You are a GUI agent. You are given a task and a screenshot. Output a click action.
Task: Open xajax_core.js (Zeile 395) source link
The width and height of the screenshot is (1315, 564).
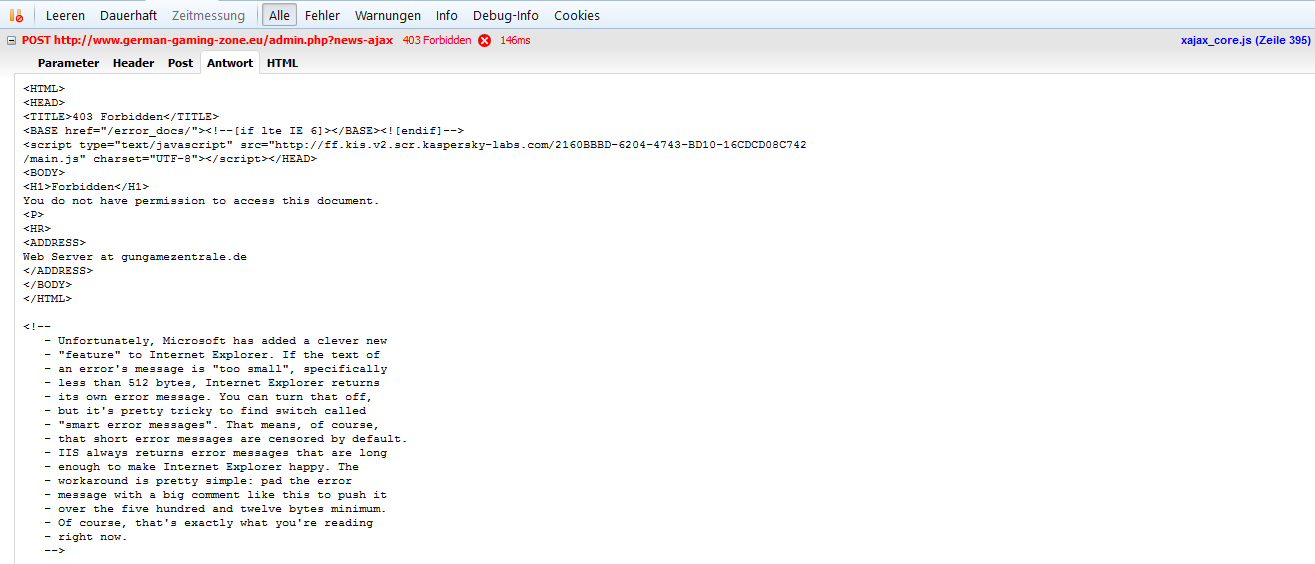tap(1245, 41)
